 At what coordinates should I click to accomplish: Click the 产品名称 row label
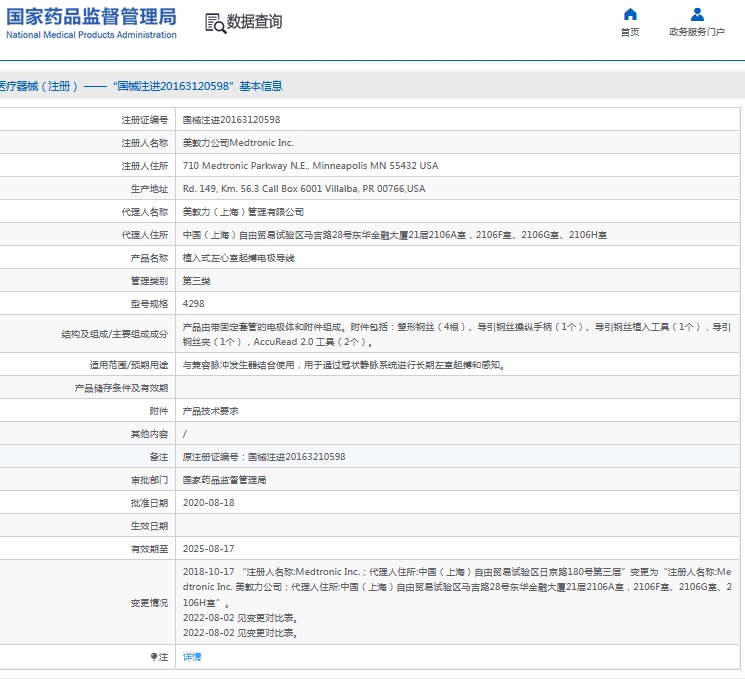tap(149, 258)
